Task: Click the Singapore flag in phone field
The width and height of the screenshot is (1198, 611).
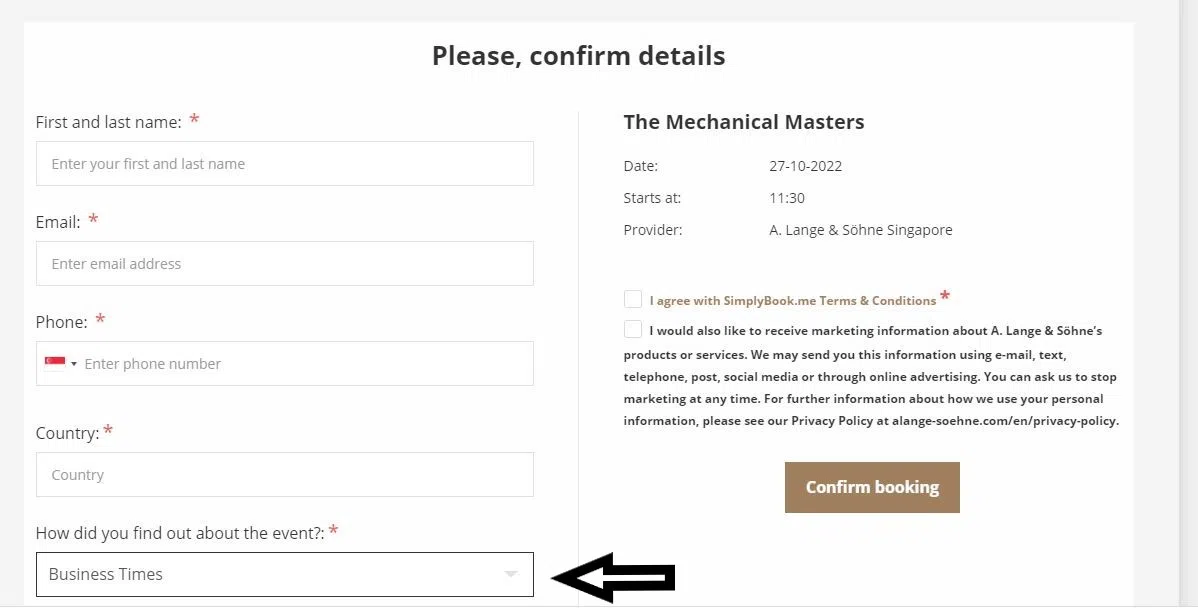Action: pos(55,363)
